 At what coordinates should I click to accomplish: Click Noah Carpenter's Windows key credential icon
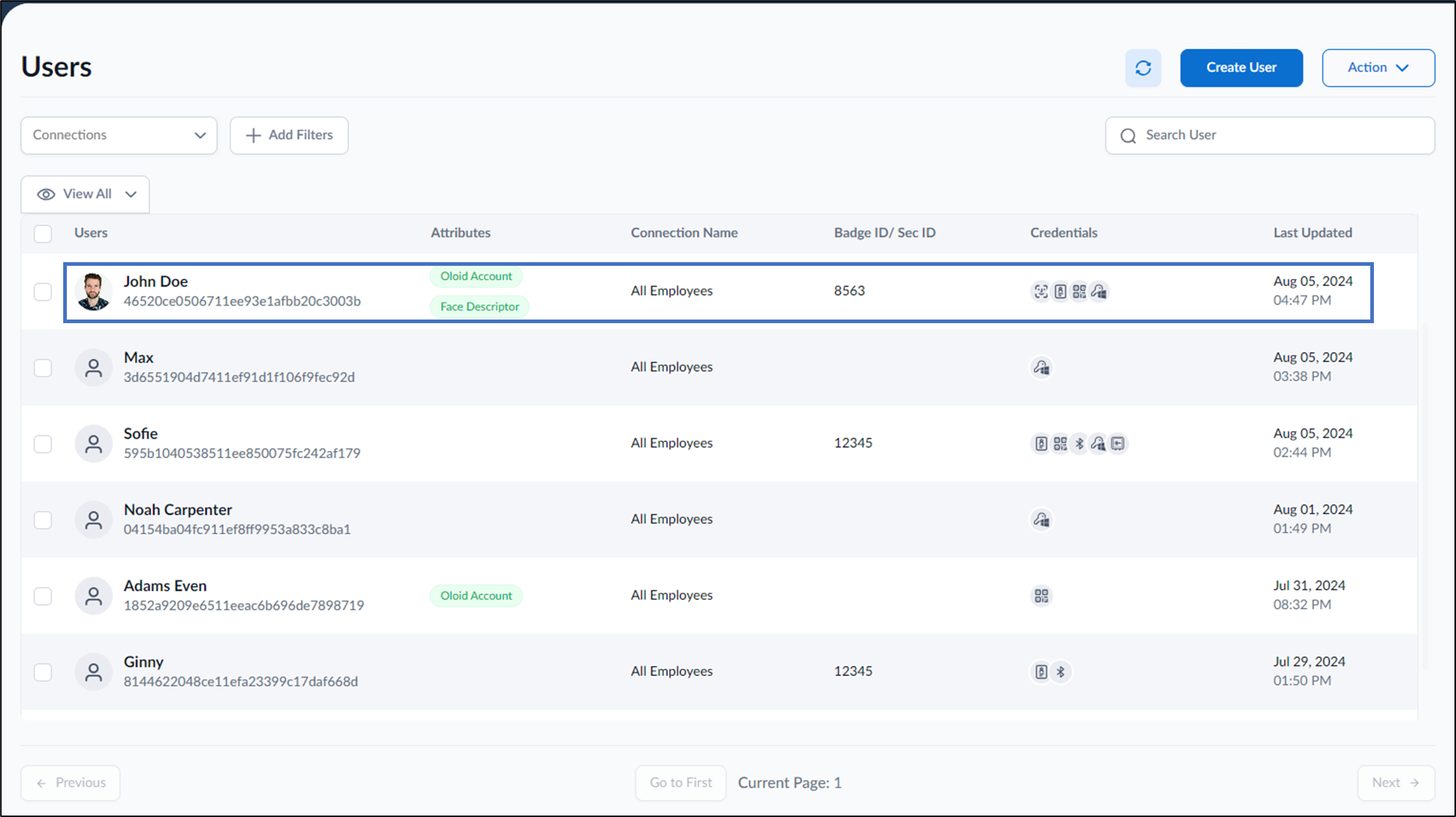tap(1041, 519)
